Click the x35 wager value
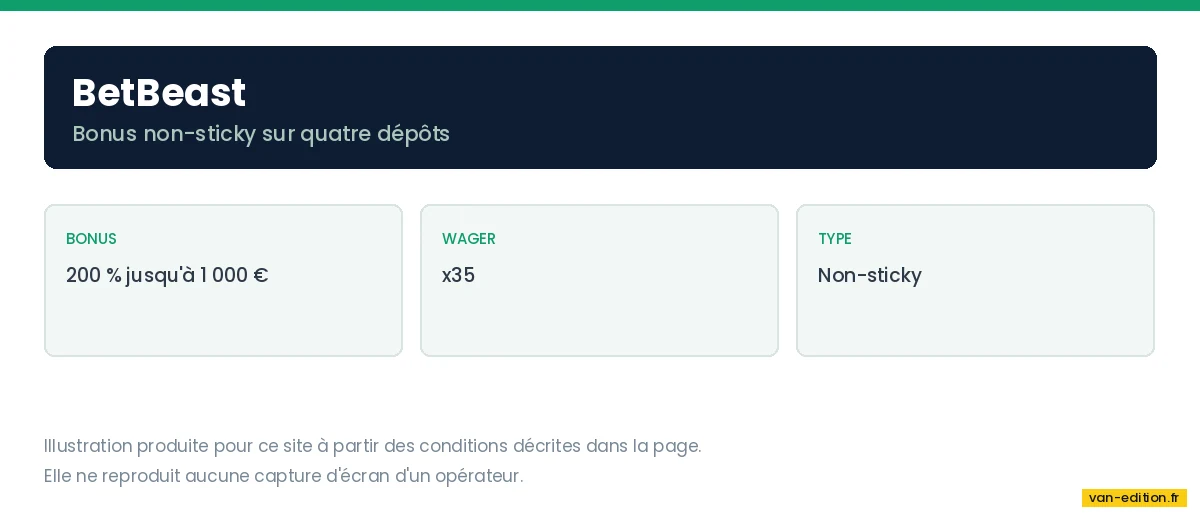The height and width of the screenshot is (520, 1200). [458, 275]
